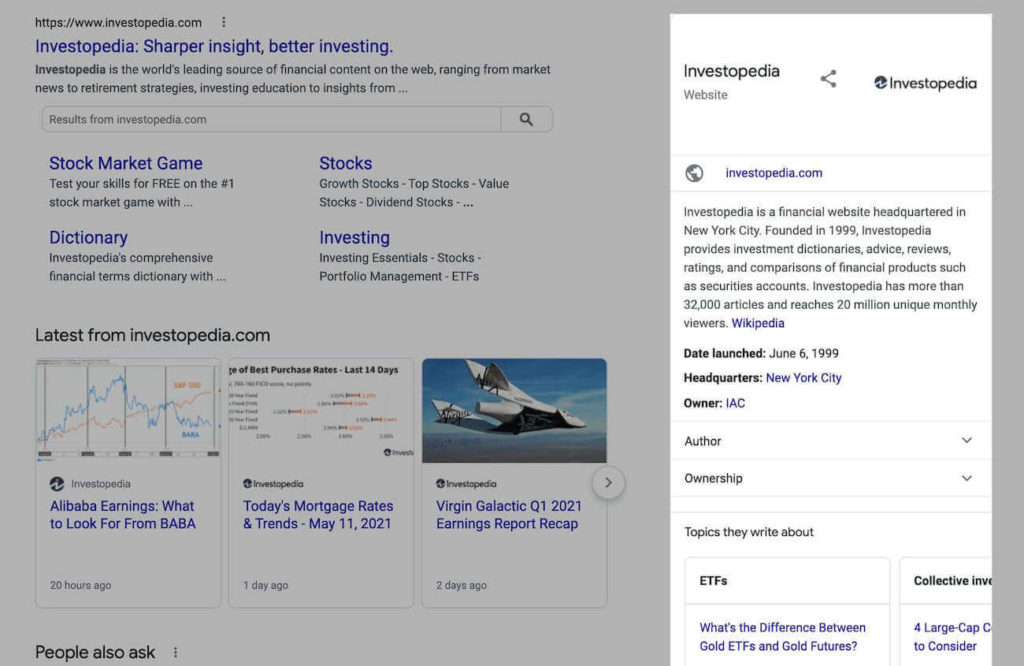This screenshot has width=1024, height=666.
Task: Open the Alibaba Earnings article
Action: 123,515
